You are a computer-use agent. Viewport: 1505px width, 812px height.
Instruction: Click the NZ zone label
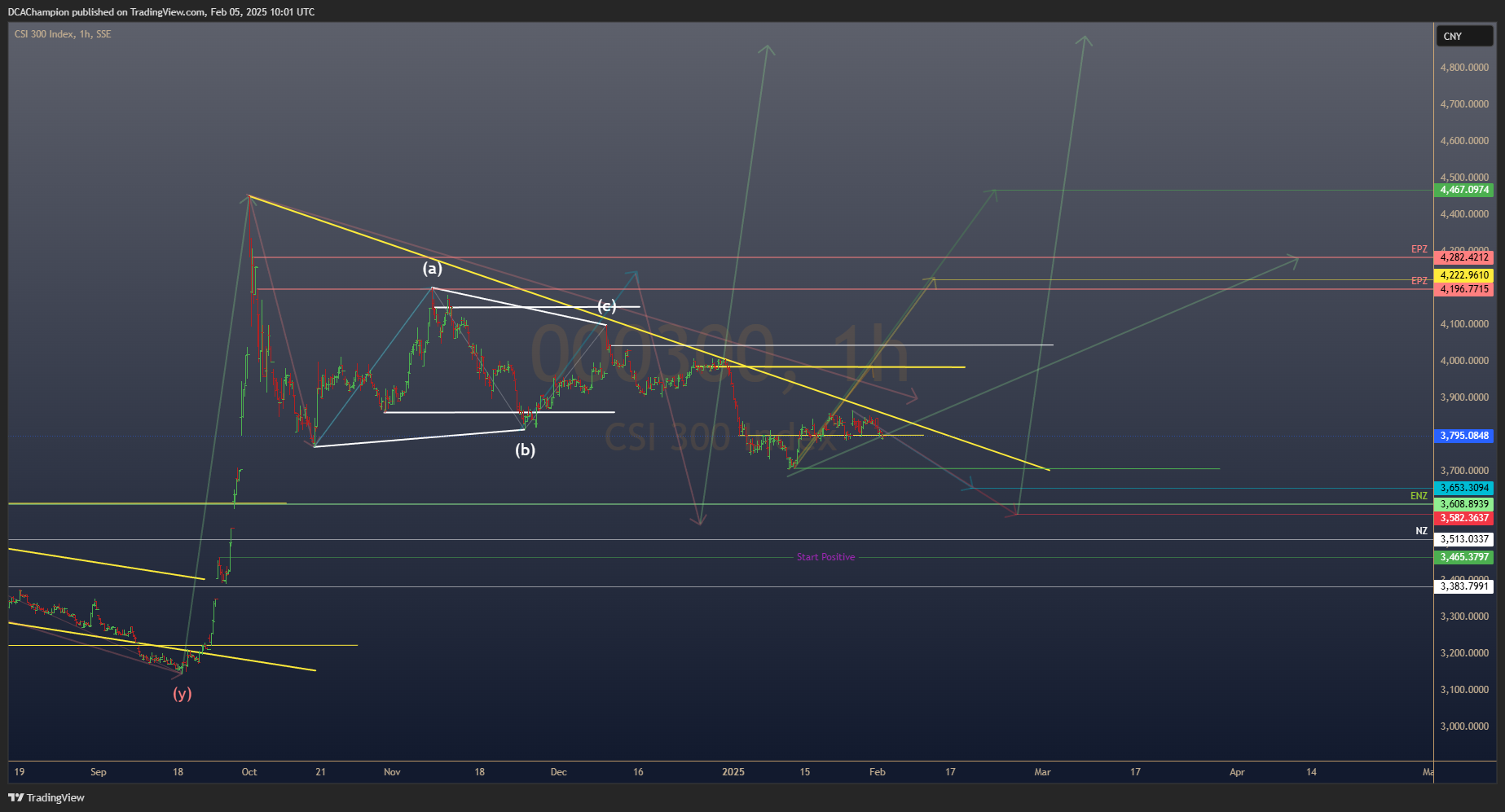click(x=1421, y=531)
